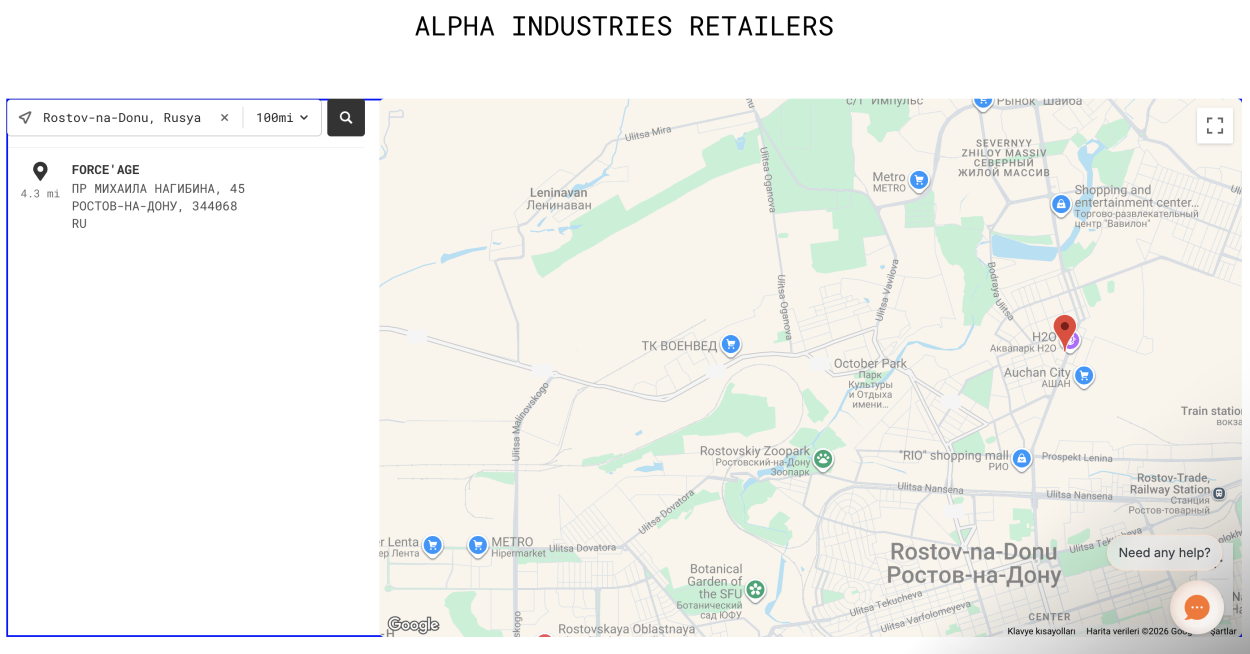Click the Auchan City cart icon
This screenshot has width=1250, height=654.
[x=1084, y=376]
